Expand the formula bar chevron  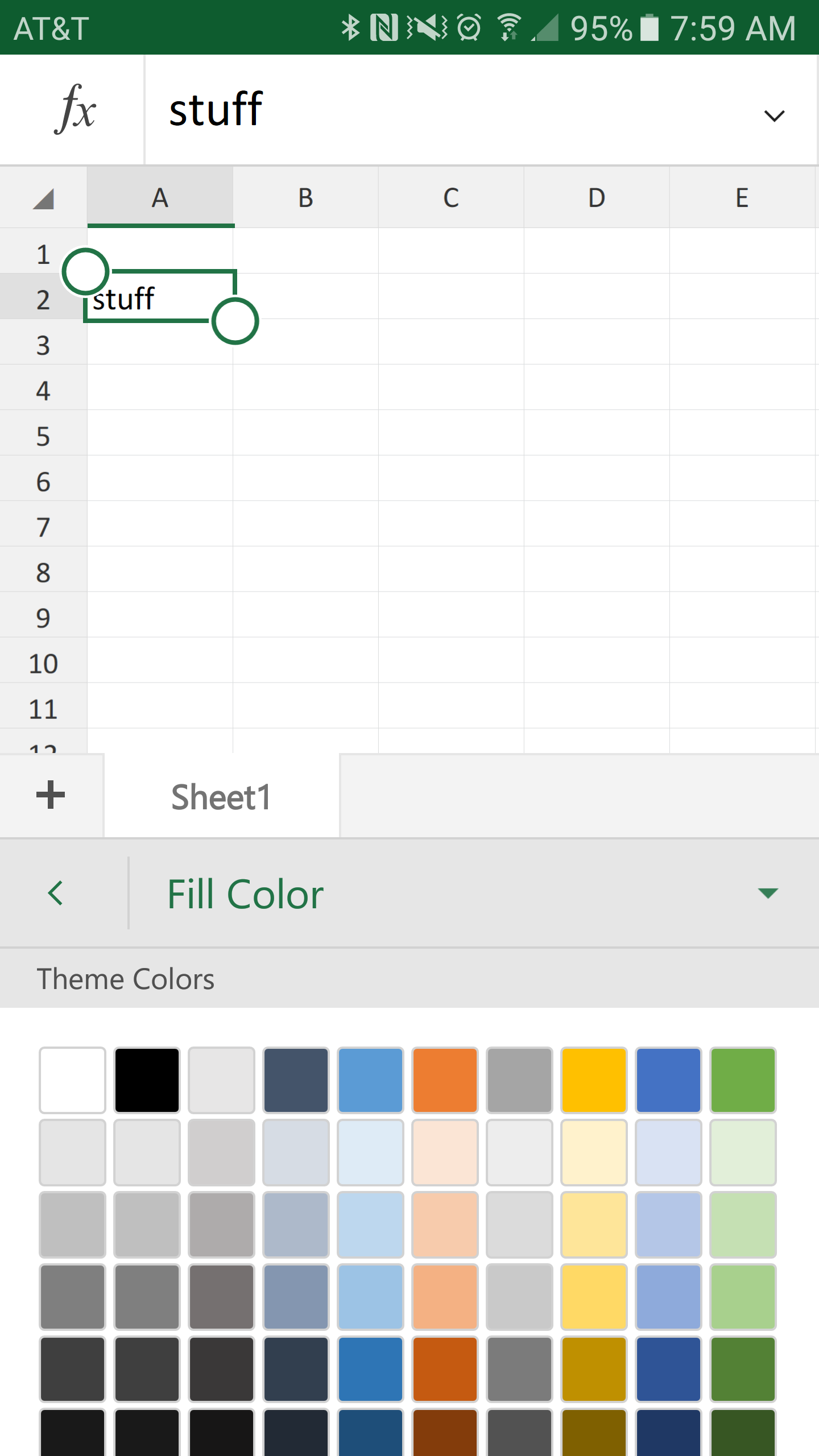pyautogui.click(x=774, y=115)
